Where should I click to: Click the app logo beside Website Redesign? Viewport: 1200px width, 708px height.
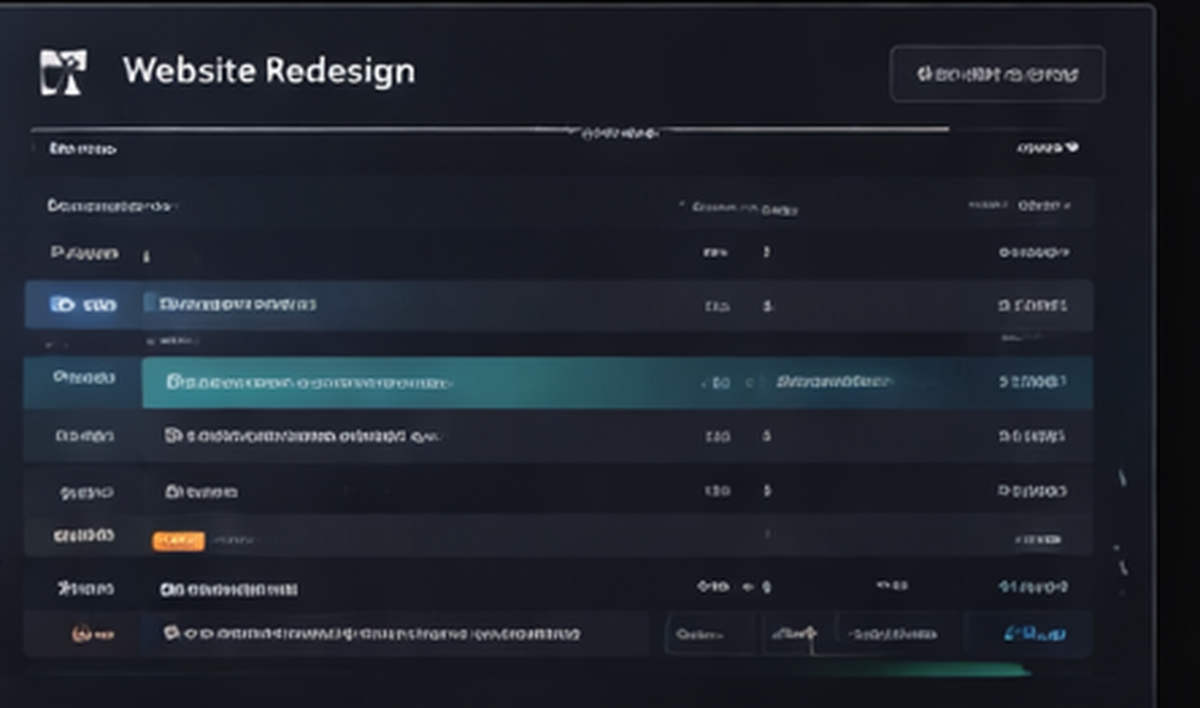(x=63, y=73)
